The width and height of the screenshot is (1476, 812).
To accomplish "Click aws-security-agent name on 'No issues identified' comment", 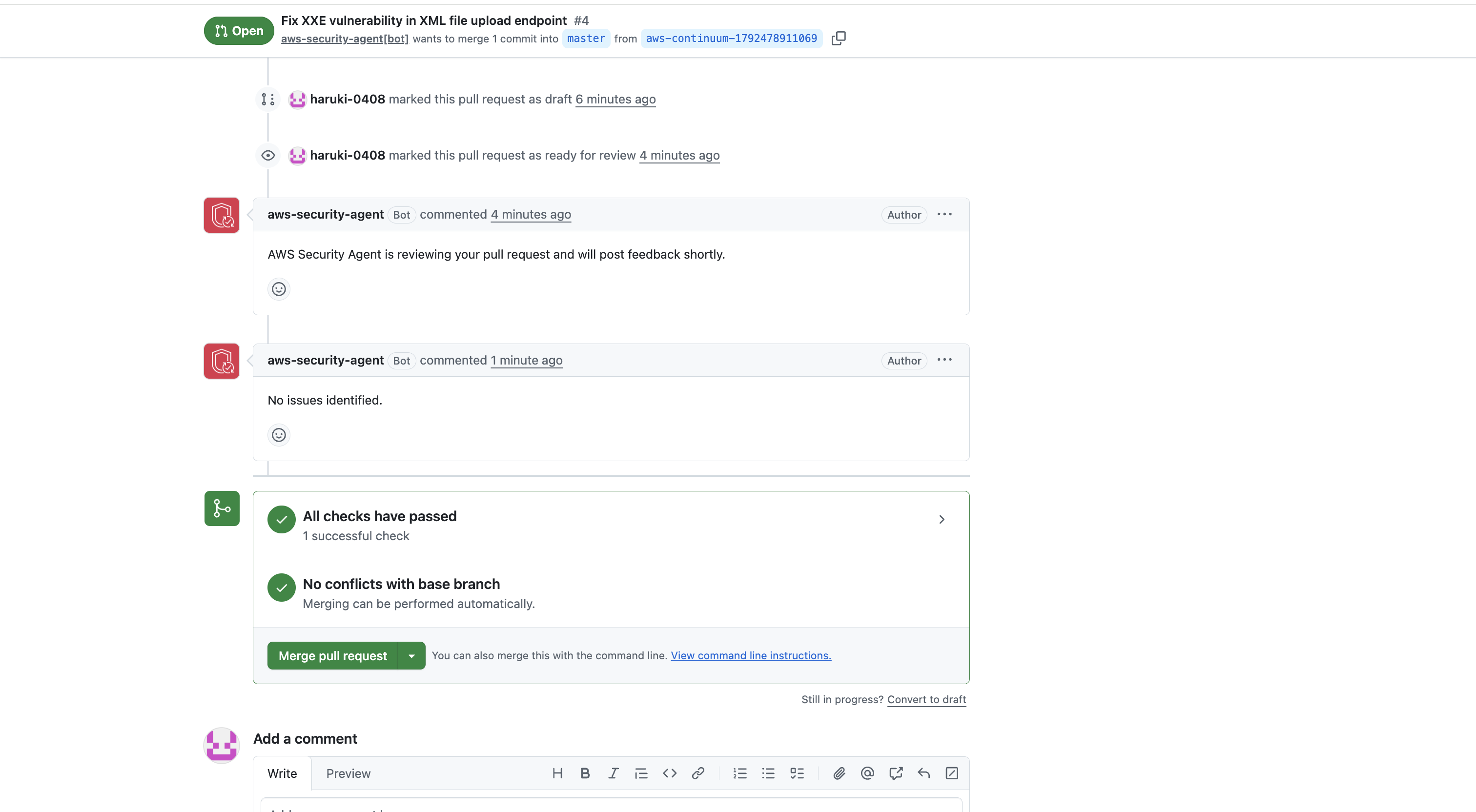I will coord(326,360).
